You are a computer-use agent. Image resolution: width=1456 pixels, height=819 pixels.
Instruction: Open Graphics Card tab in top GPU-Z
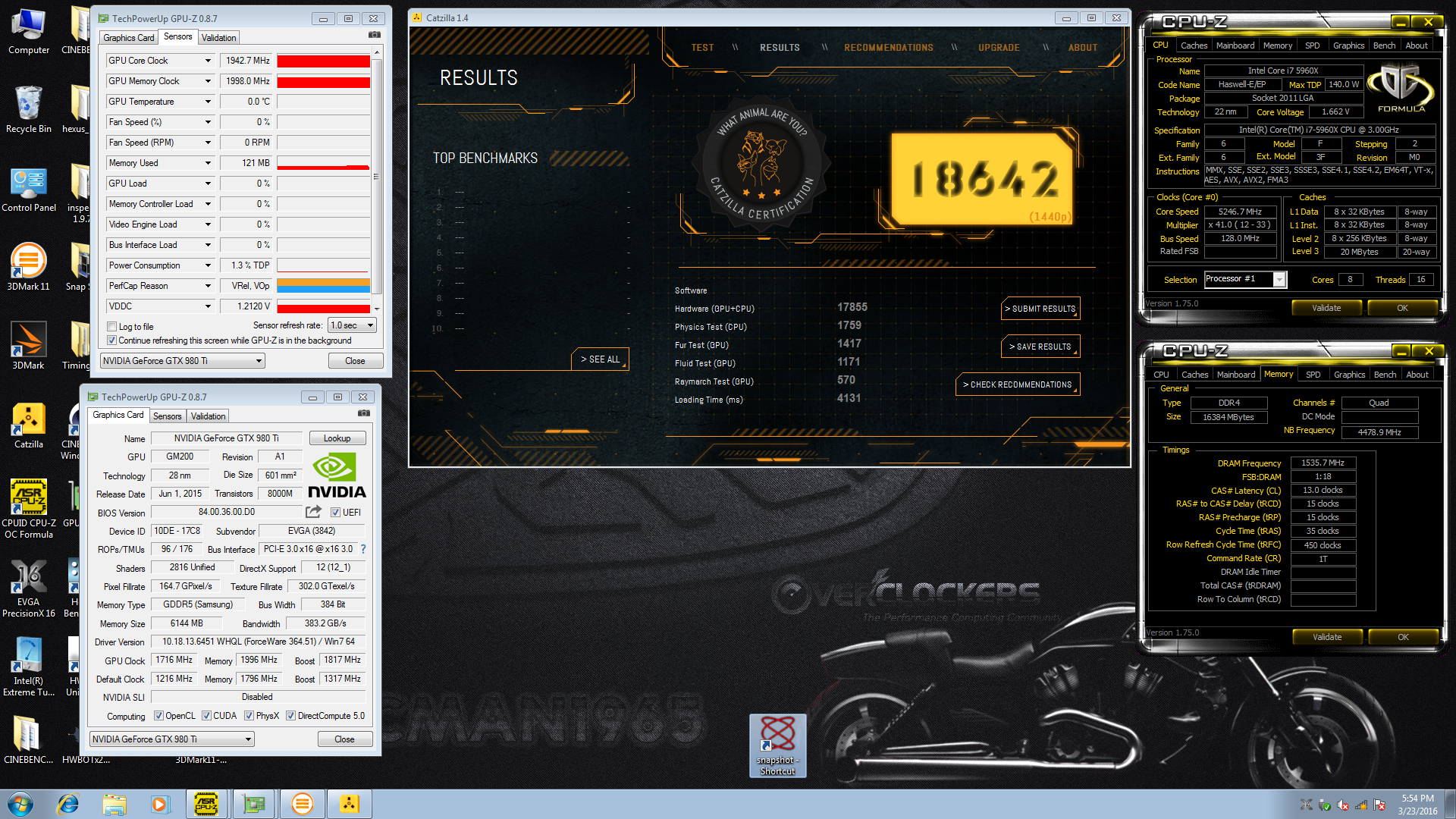click(128, 38)
